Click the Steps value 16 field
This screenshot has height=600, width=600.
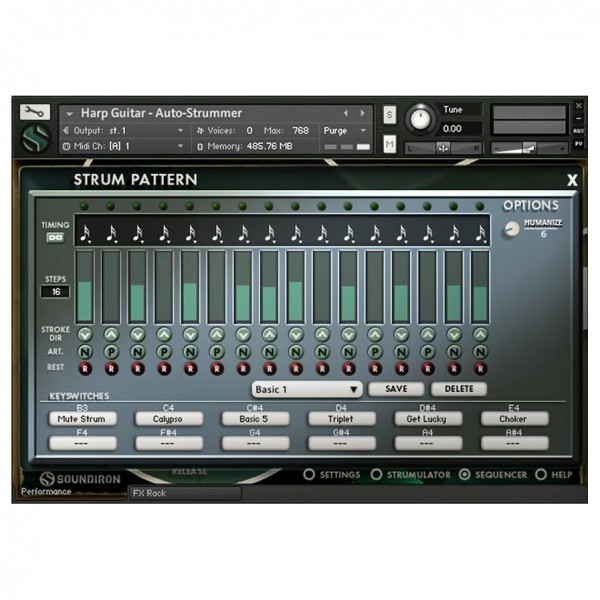click(x=55, y=292)
